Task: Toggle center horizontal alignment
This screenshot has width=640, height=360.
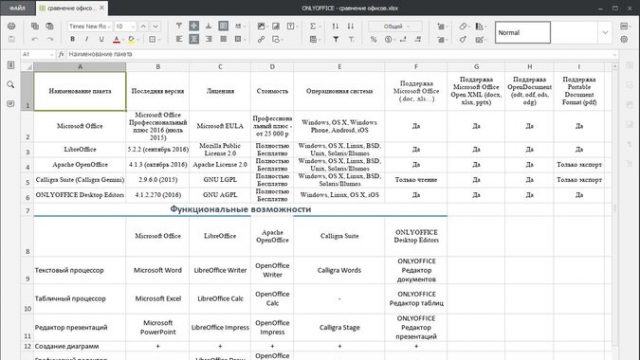Action: [x=194, y=39]
